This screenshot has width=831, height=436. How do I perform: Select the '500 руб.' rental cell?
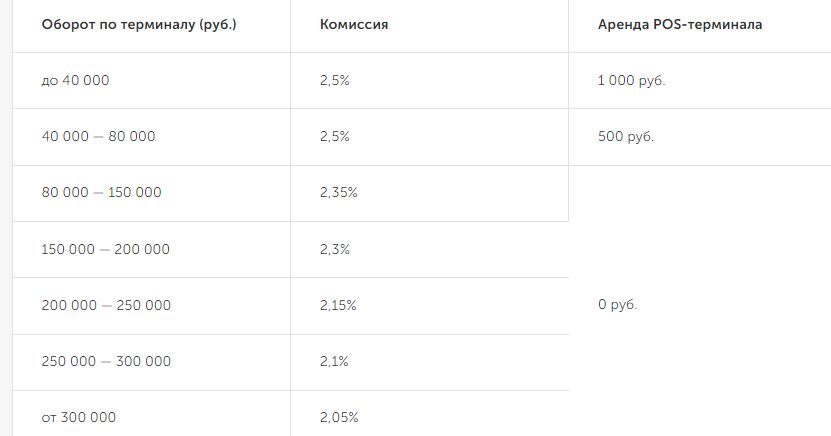(625, 137)
